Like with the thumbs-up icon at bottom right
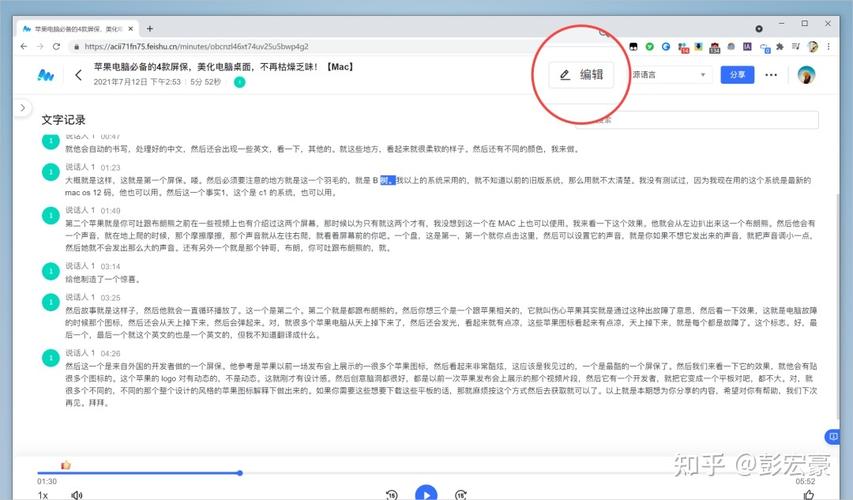This screenshot has width=853, height=500. 808,495
